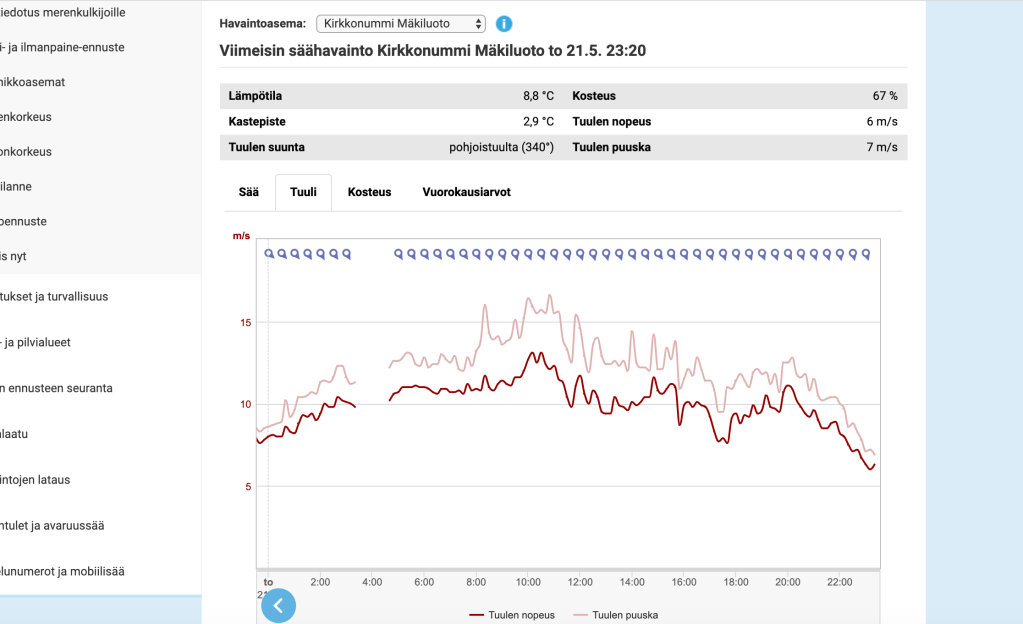Viewport: 1023px width, 624px height.
Task: Open 'mobiilisää' sidebar link
Action: (x=62, y=572)
